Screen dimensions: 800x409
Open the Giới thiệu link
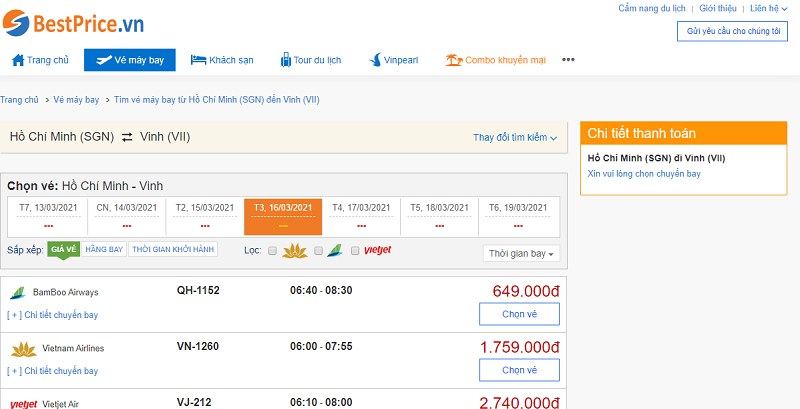coord(718,9)
